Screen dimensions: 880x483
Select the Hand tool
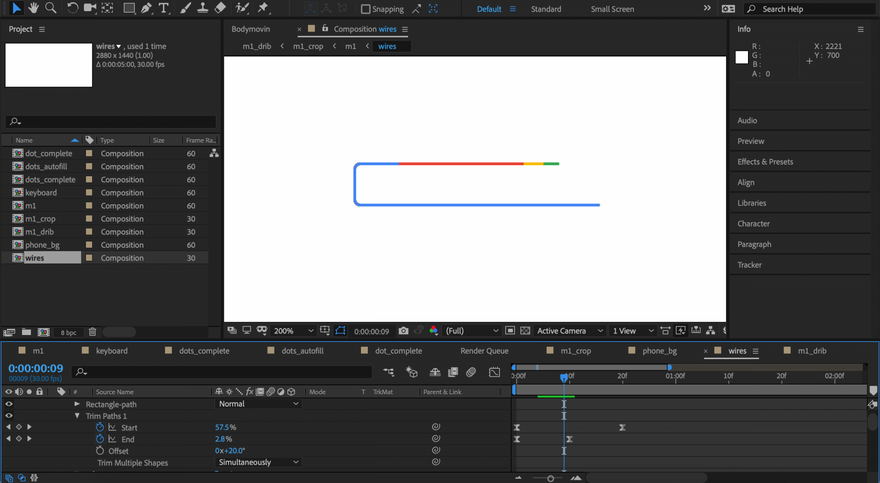(x=34, y=8)
